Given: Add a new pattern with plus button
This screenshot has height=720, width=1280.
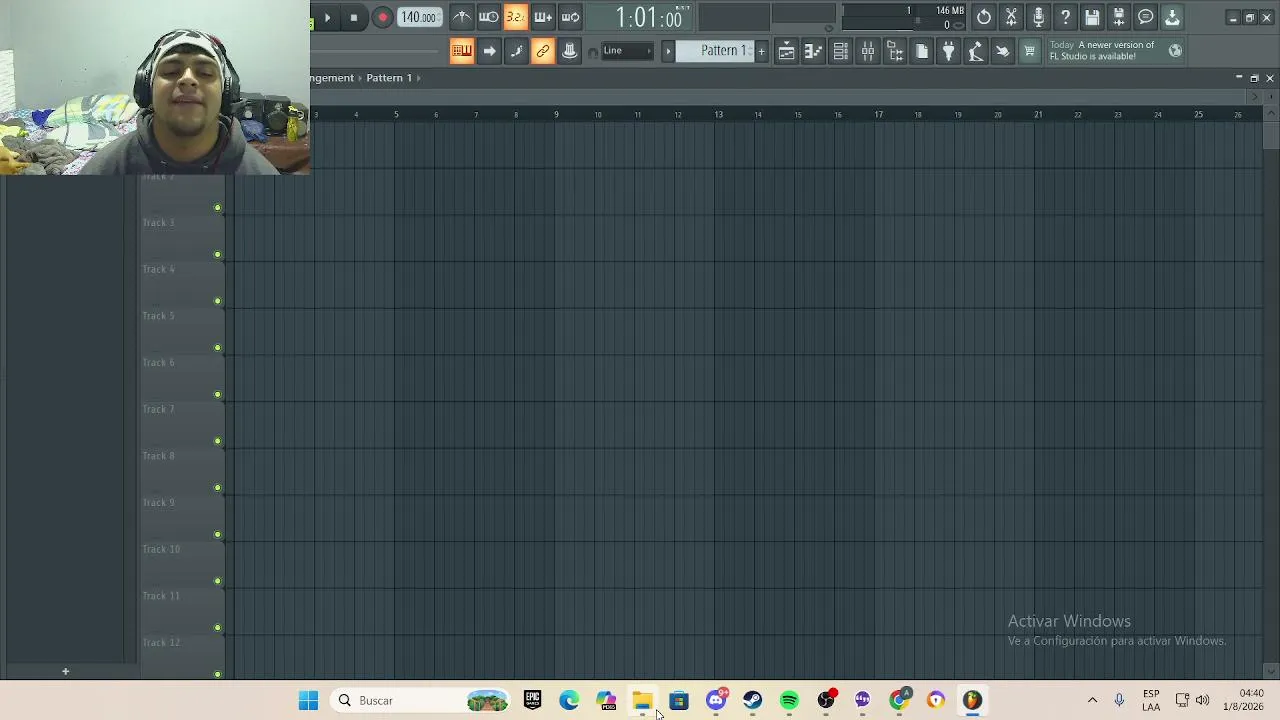Looking at the screenshot, I should click(x=761, y=51).
